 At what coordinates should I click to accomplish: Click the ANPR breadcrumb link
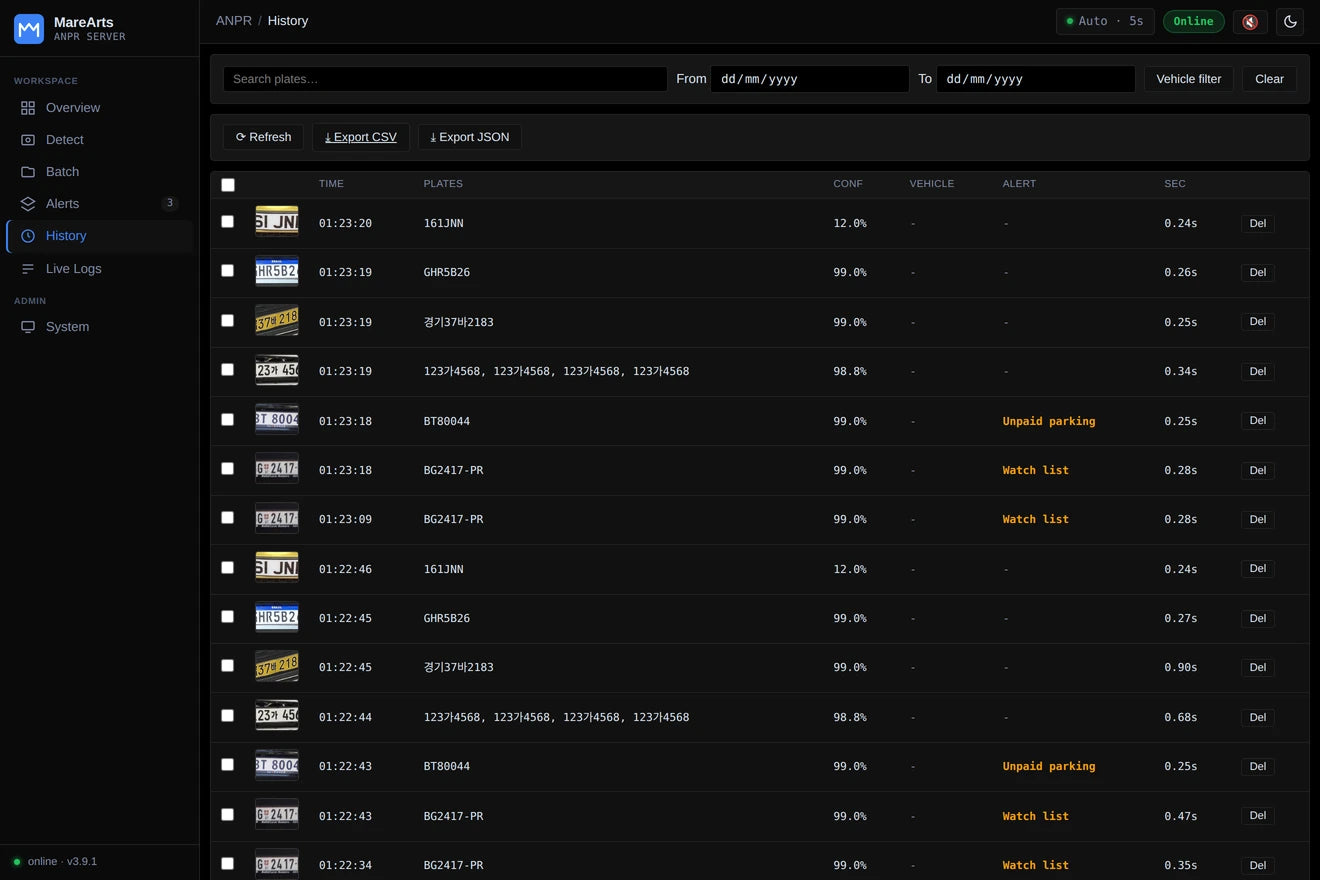[x=234, y=21]
